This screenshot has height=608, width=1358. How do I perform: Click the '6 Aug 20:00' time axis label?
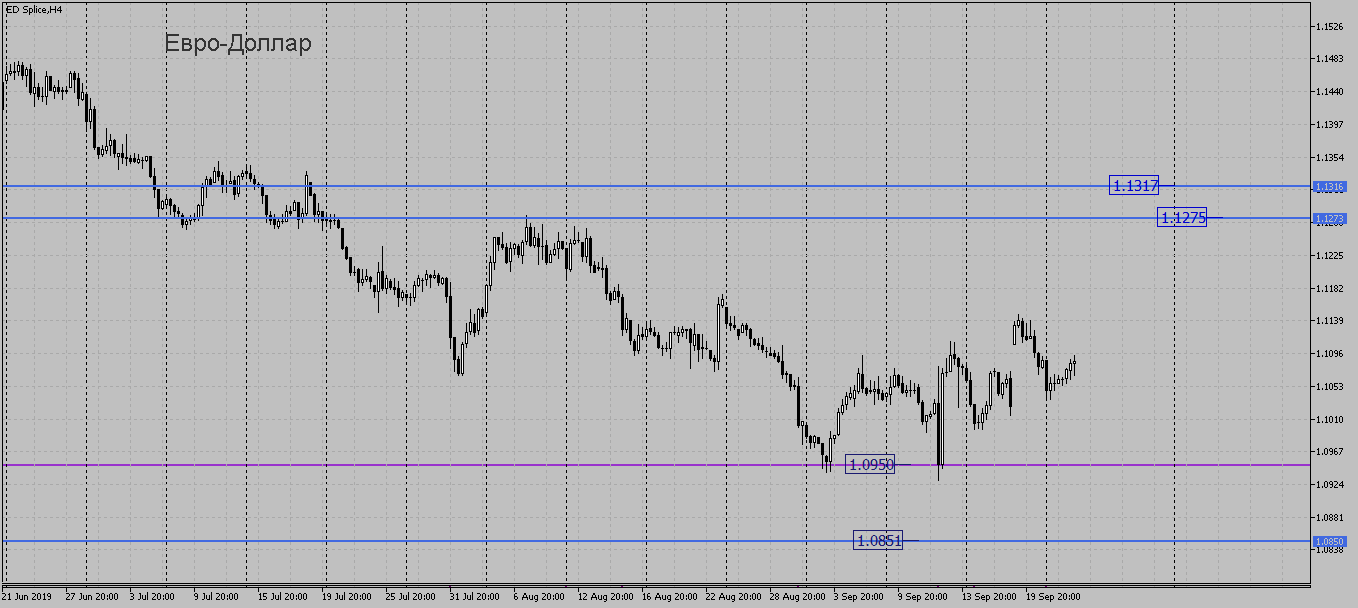538,597
